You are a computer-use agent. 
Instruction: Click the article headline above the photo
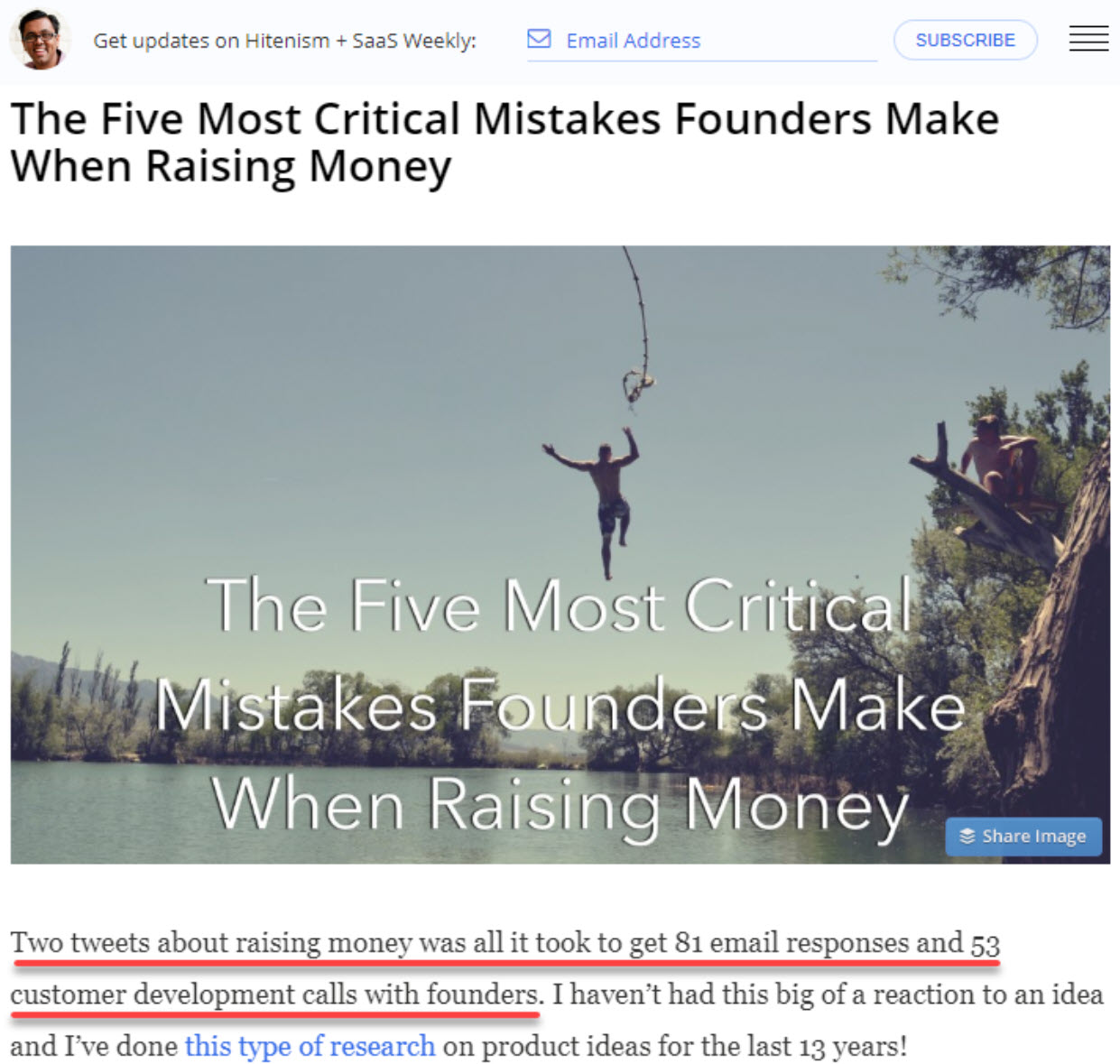(504, 142)
